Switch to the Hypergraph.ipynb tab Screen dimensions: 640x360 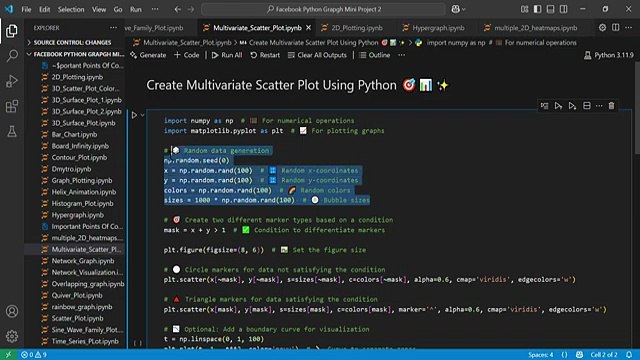[438, 28]
